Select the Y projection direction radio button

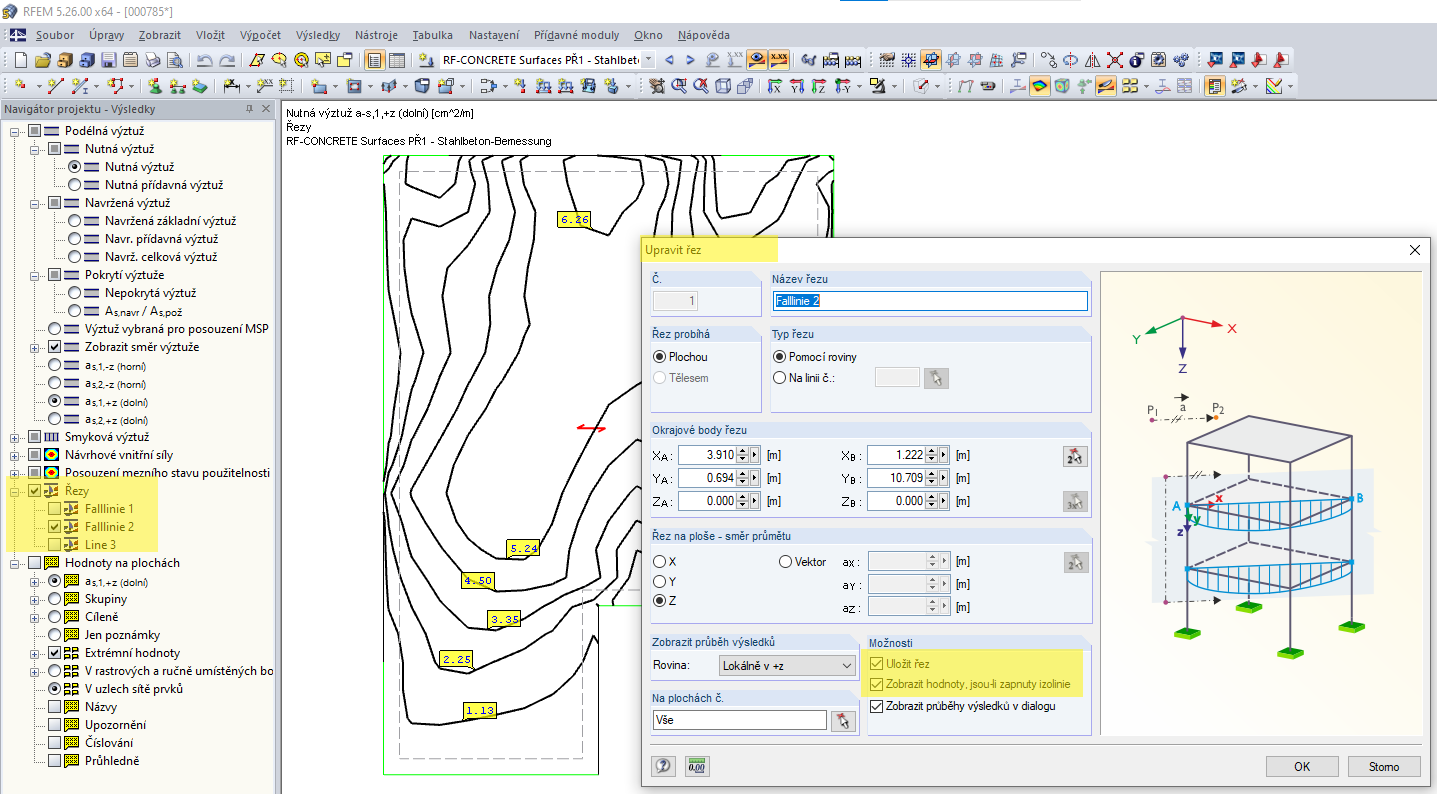[x=659, y=581]
